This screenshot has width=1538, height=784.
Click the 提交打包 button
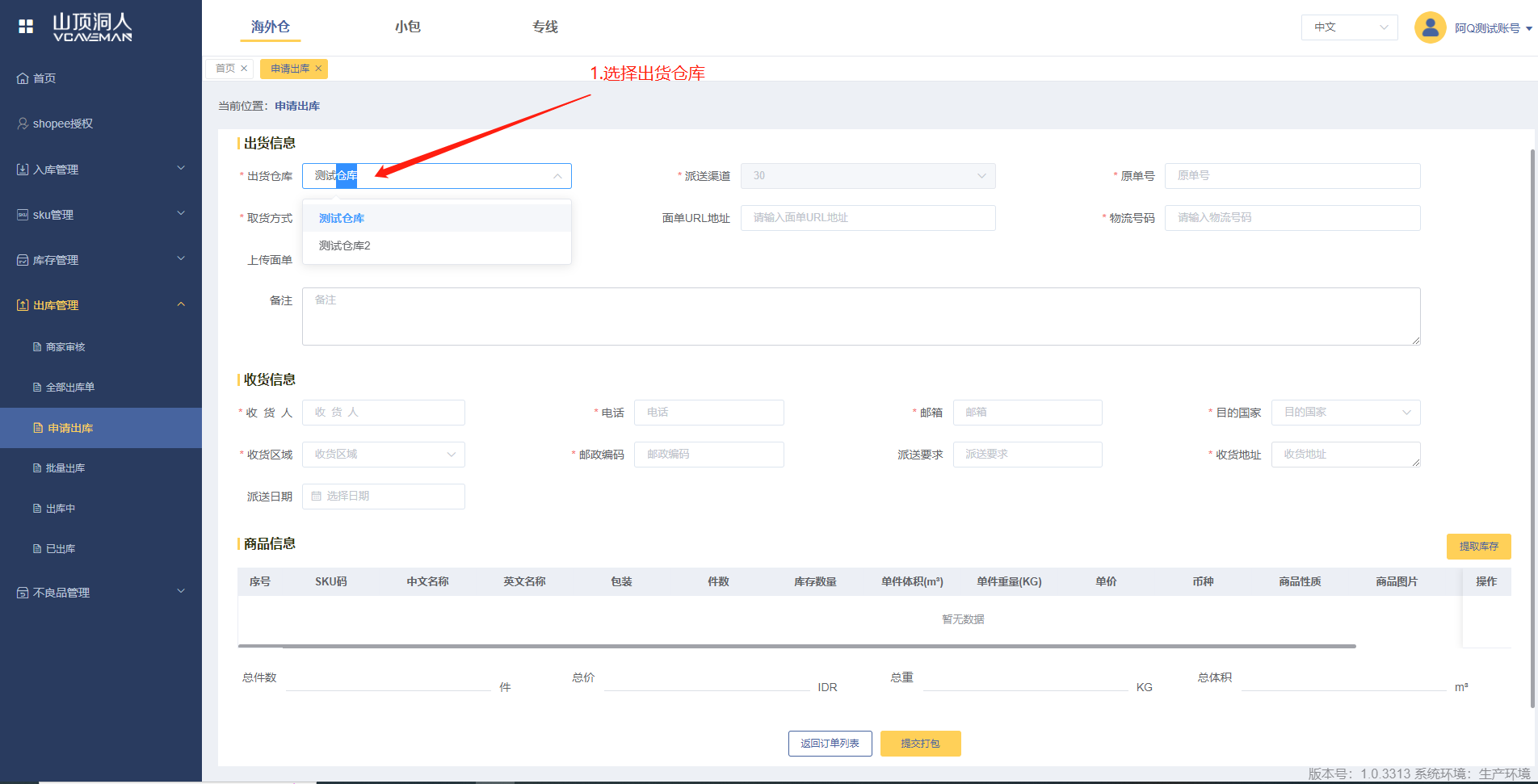(920, 744)
